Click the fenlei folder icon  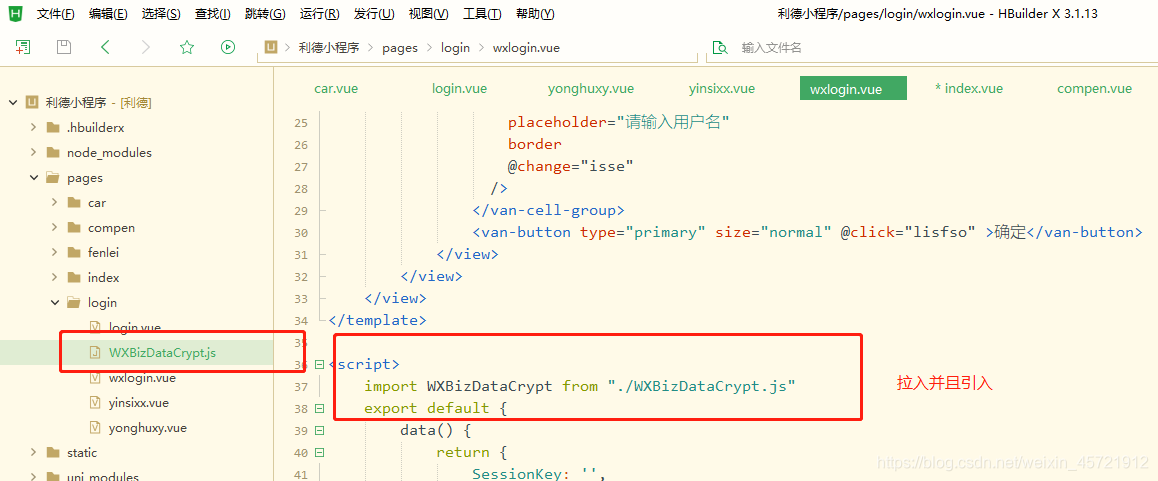tap(73, 253)
